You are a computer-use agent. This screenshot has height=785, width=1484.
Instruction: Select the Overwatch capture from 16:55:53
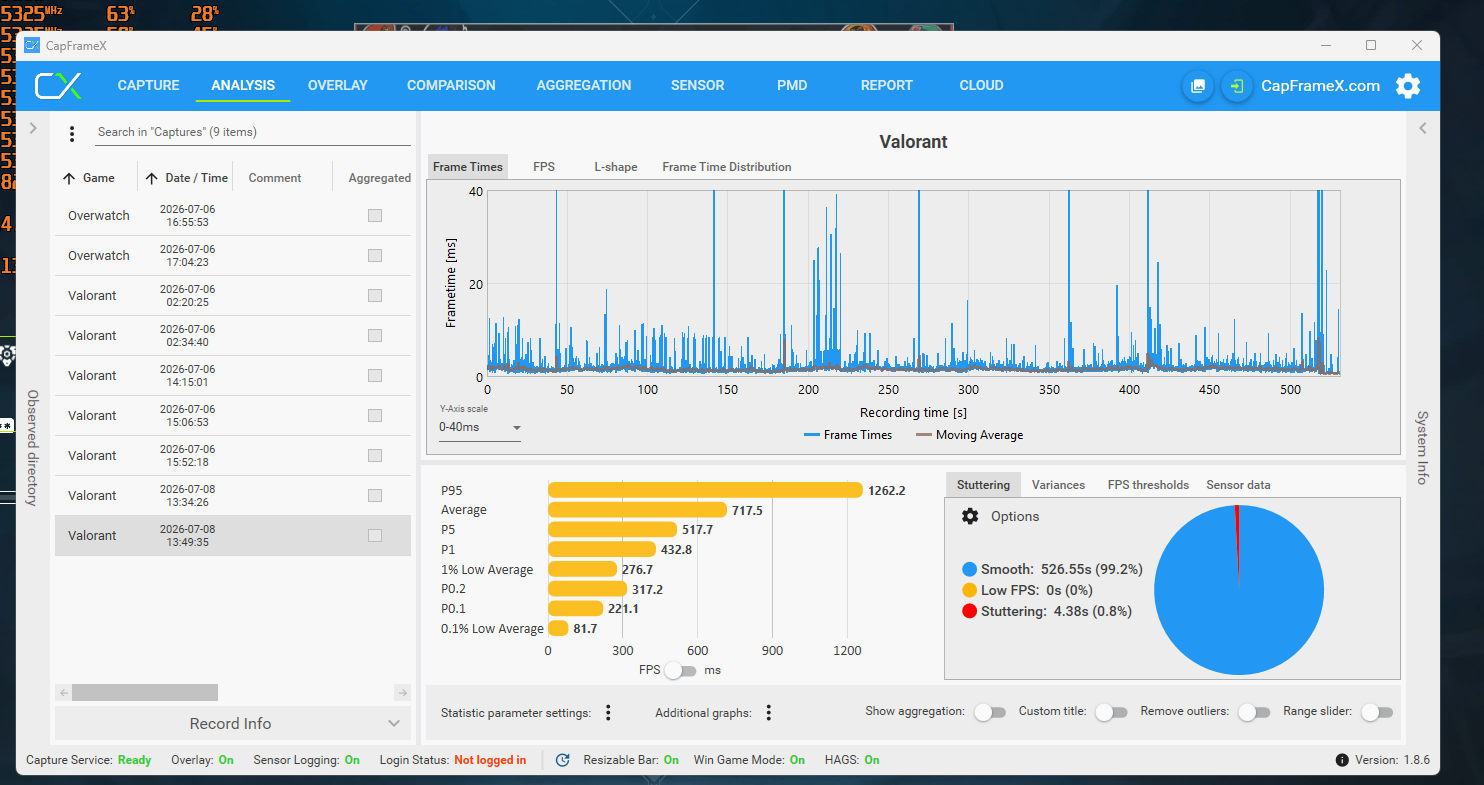233,215
